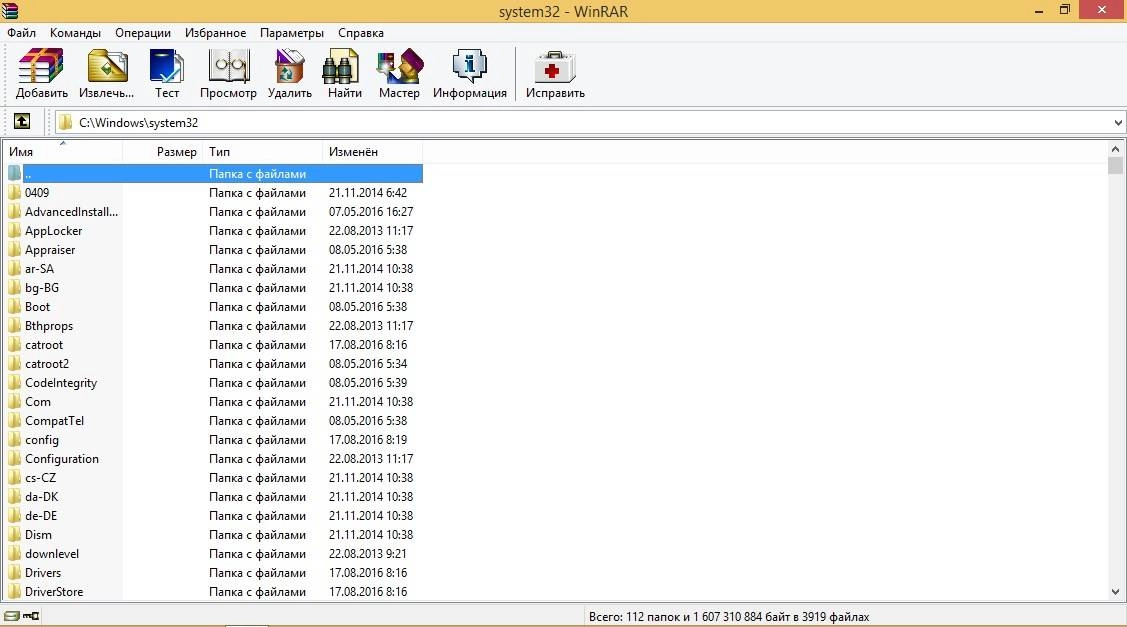Image resolution: width=1127 pixels, height=627 pixels.
Task: Sort the list by Имя column header
Action: pos(63,152)
